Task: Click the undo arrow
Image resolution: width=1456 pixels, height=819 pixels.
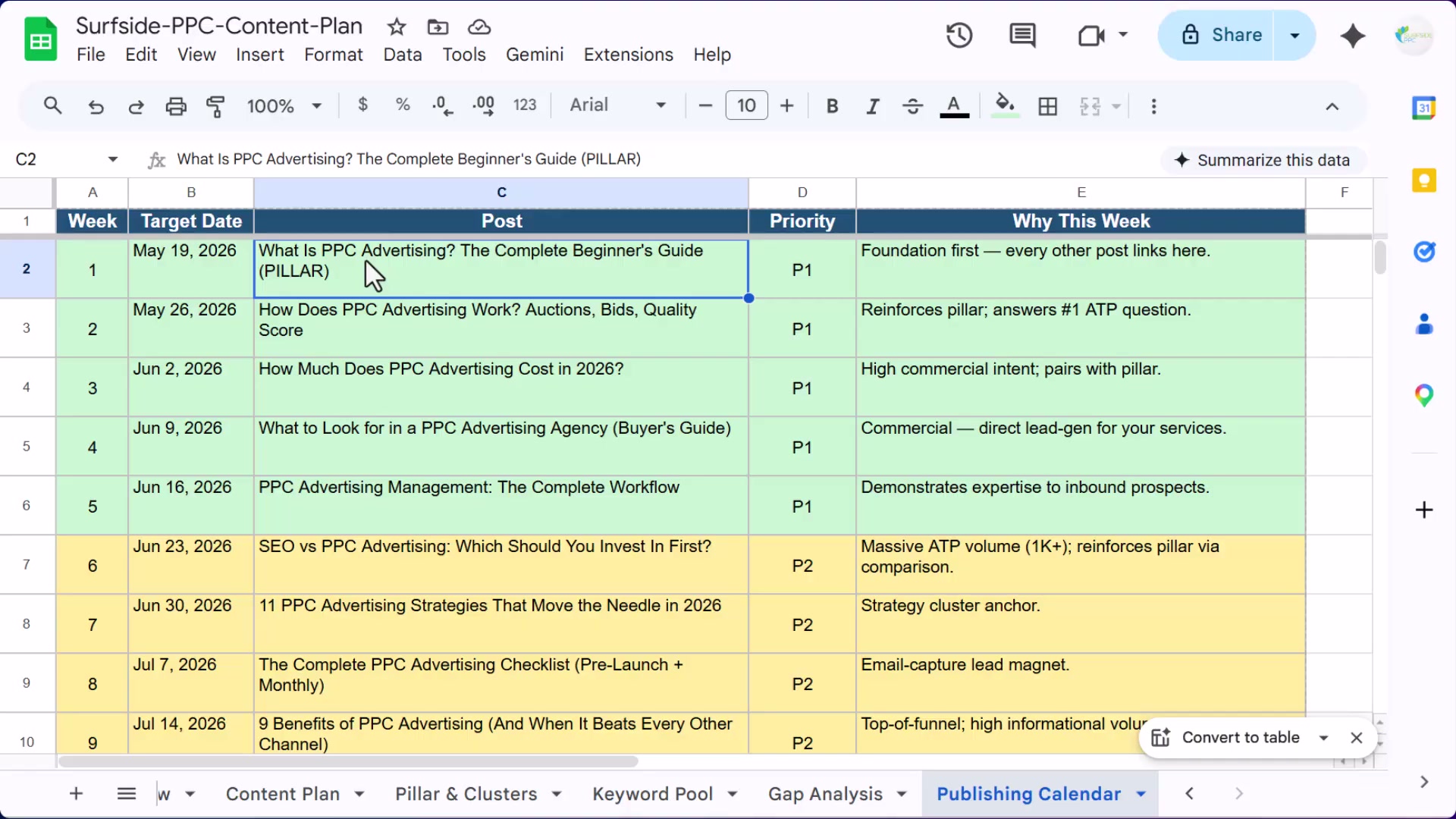Action: (x=96, y=106)
